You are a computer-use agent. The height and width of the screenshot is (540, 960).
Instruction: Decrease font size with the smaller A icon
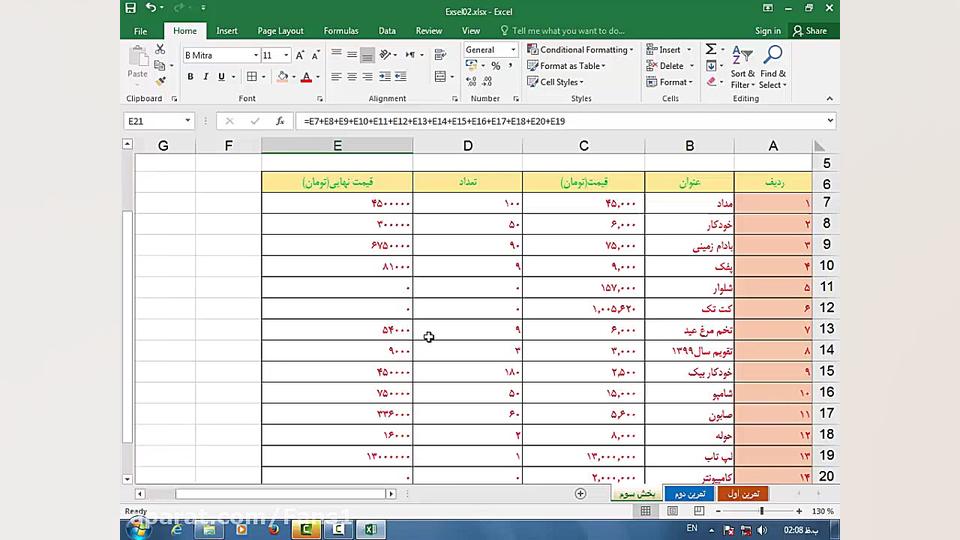(x=315, y=55)
